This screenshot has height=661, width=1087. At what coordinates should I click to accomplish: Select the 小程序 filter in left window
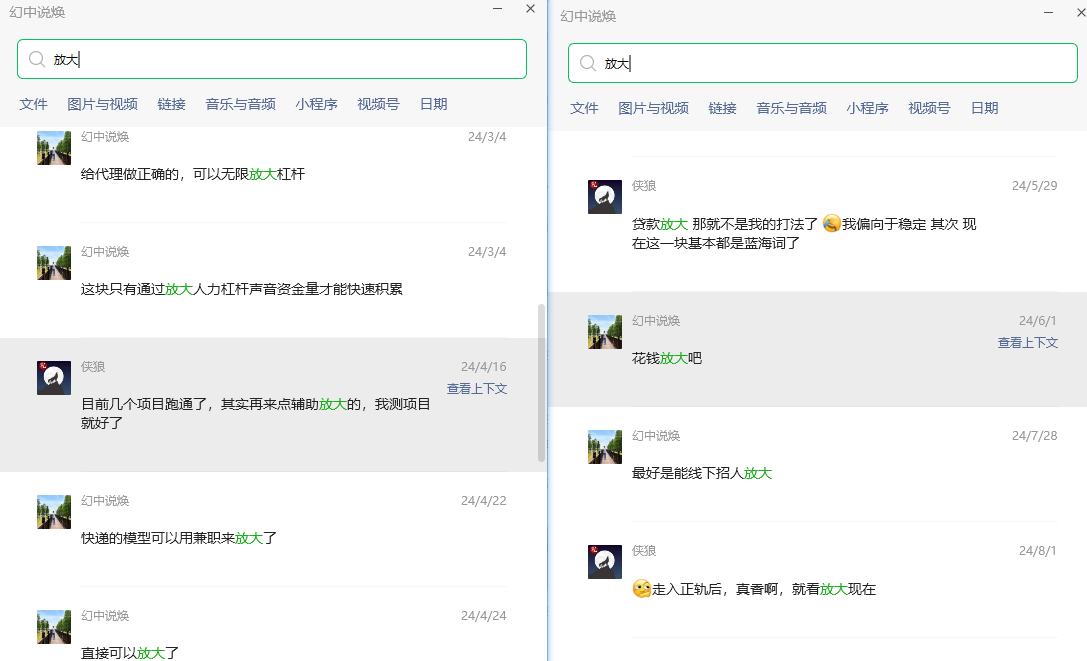pos(316,103)
